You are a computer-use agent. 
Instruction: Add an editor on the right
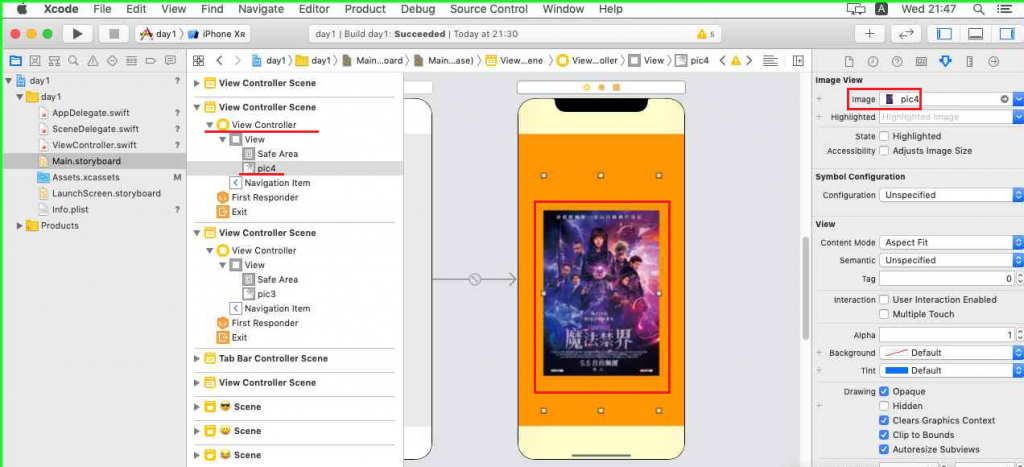pyautogui.click(x=798, y=61)
